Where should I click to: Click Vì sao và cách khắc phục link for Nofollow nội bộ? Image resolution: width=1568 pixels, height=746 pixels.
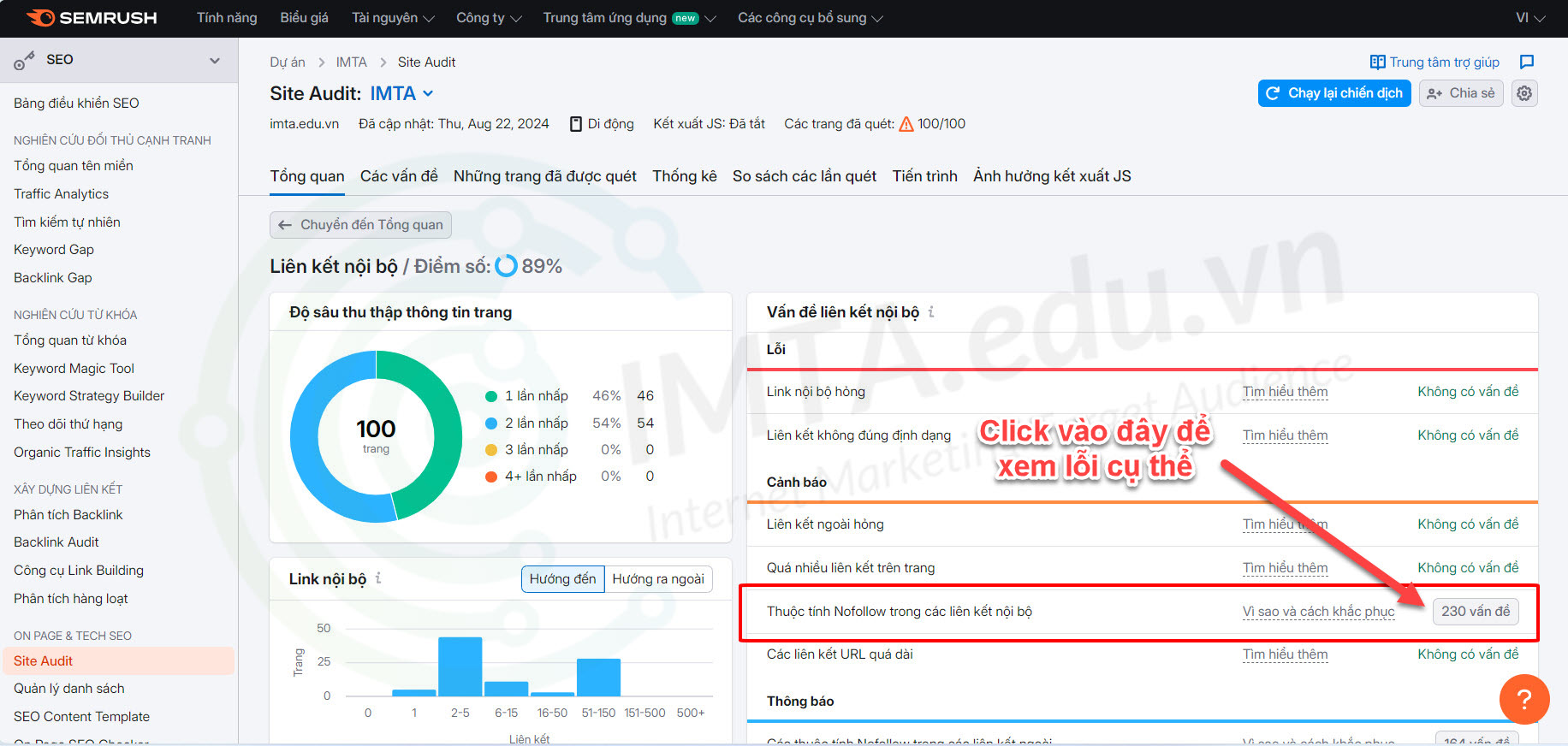click(x=1319, y=612)
